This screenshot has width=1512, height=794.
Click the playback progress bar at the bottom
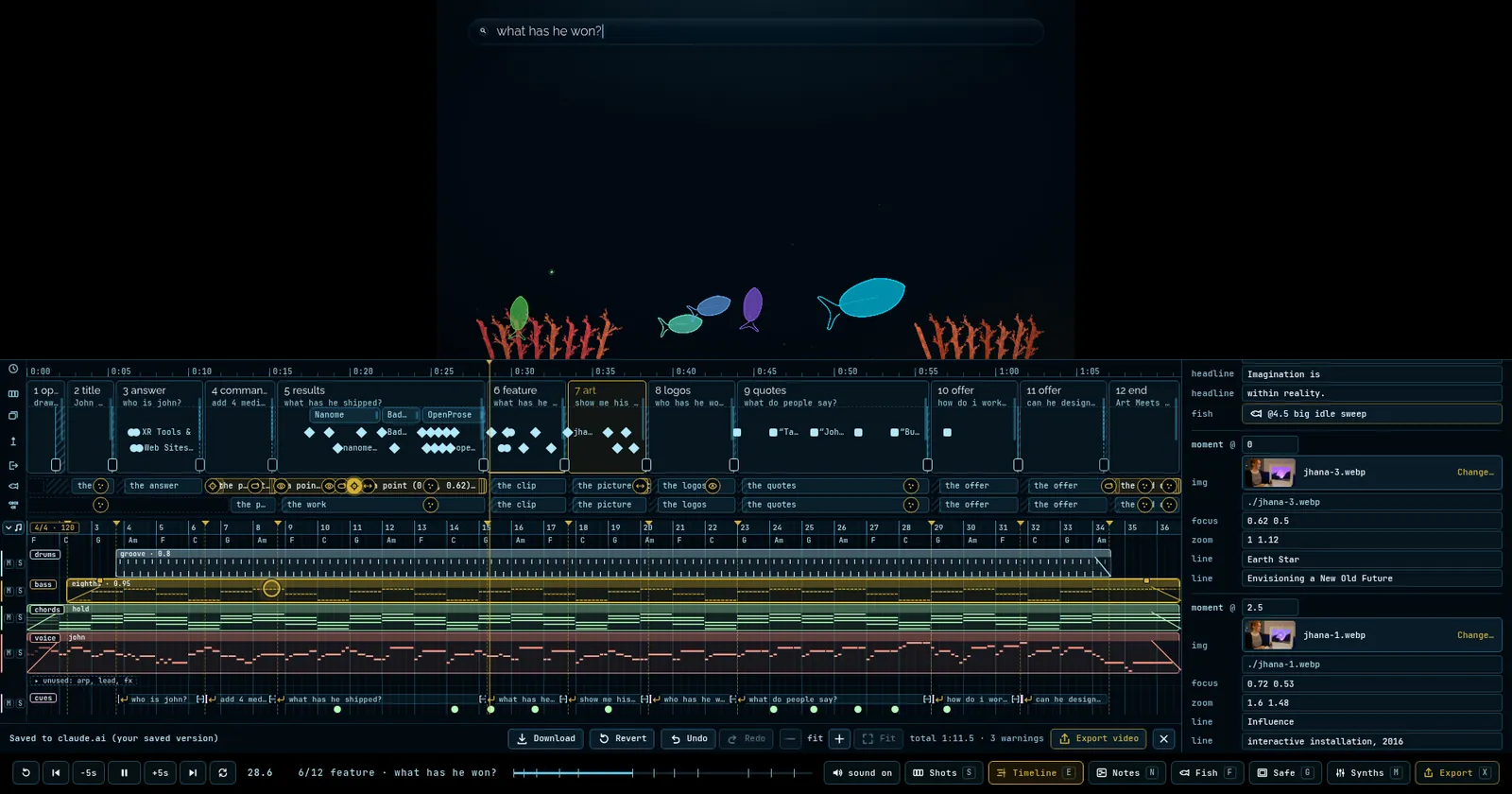pos(661,772)
